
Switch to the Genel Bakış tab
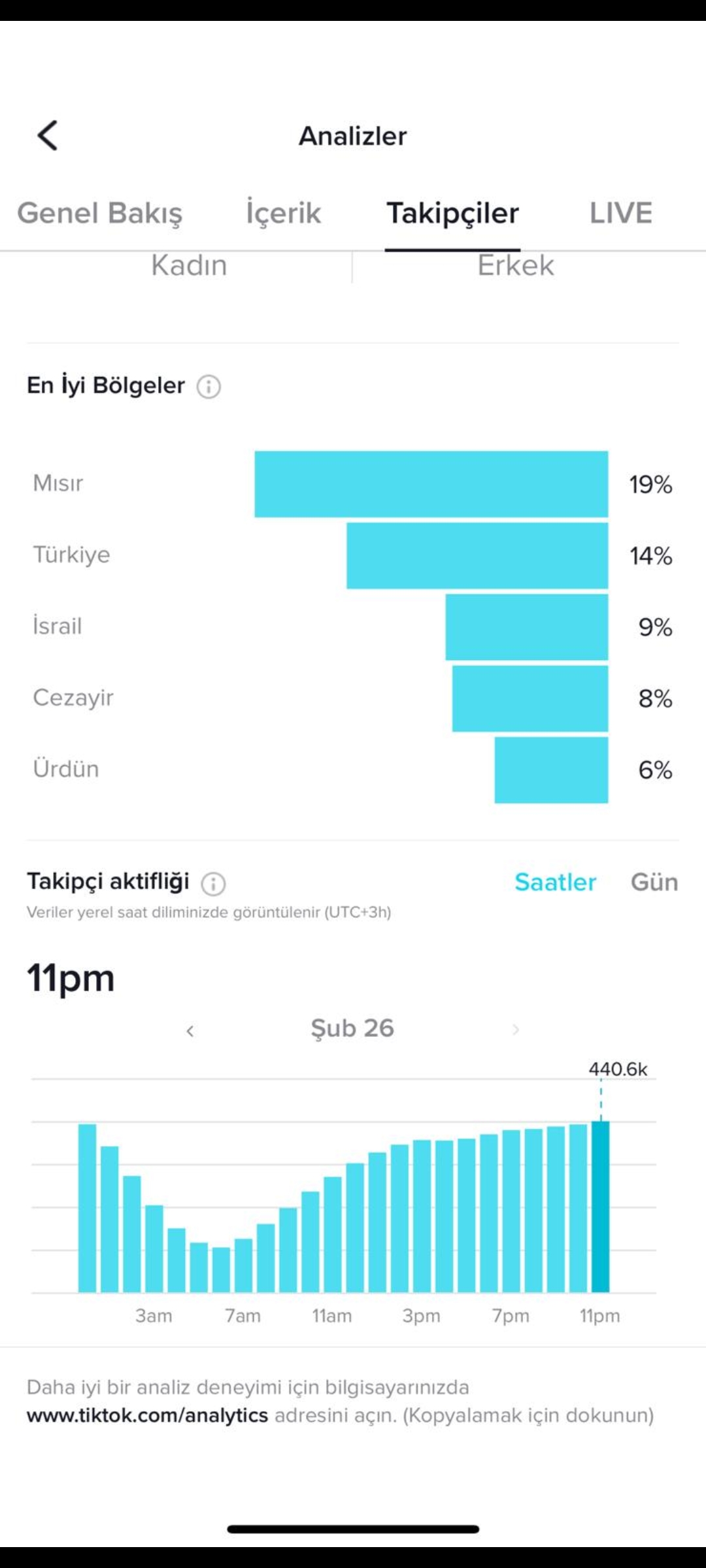pos(99,213)
